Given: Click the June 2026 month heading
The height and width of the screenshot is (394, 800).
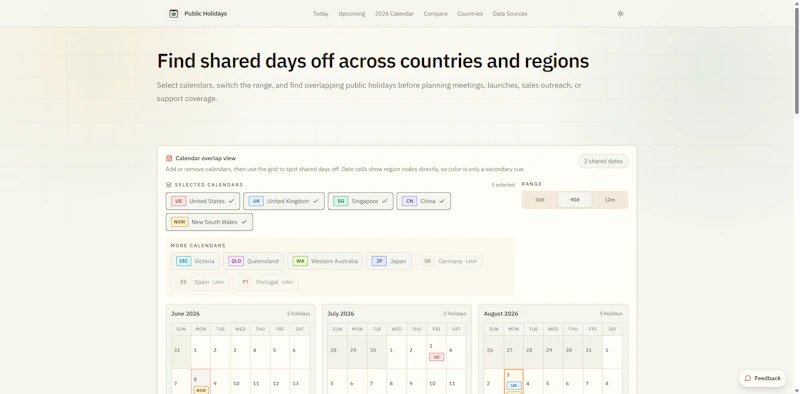Looking at the screenshot, I should coord(186,313).
